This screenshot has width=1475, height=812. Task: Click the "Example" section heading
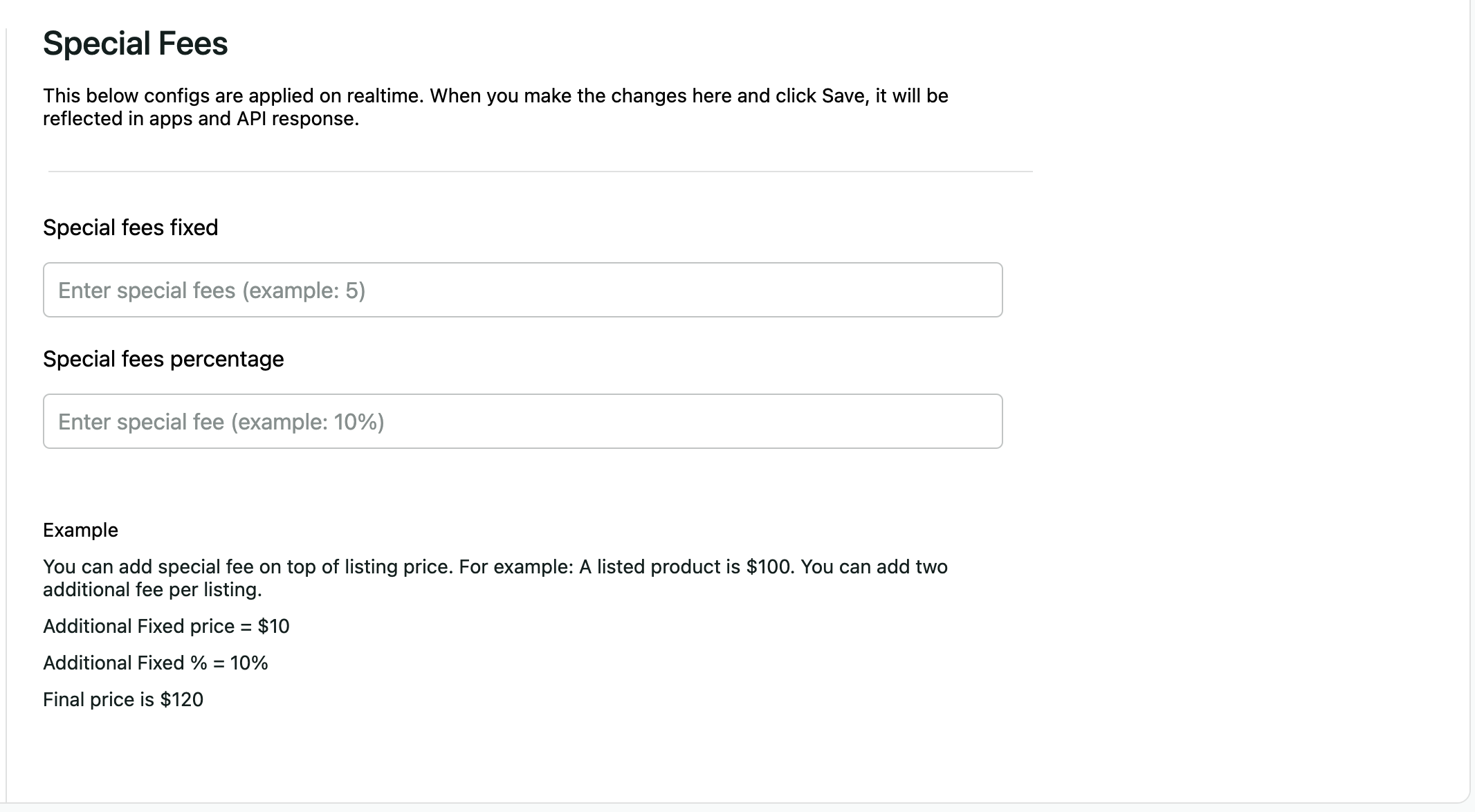click(x=80, y=530)
